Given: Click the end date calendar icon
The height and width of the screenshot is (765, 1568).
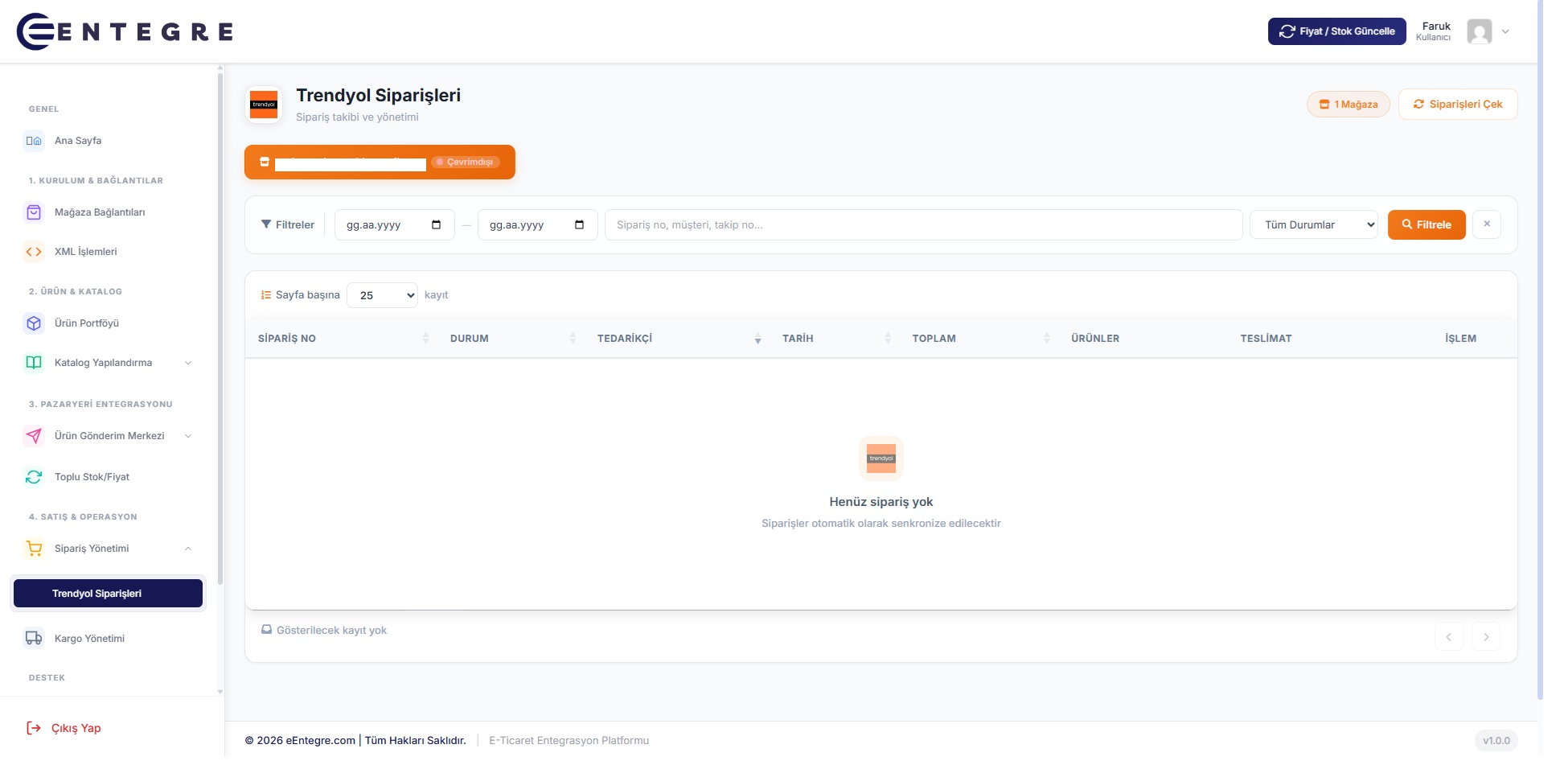Looking at the screenshot, I should coord(580,225).
